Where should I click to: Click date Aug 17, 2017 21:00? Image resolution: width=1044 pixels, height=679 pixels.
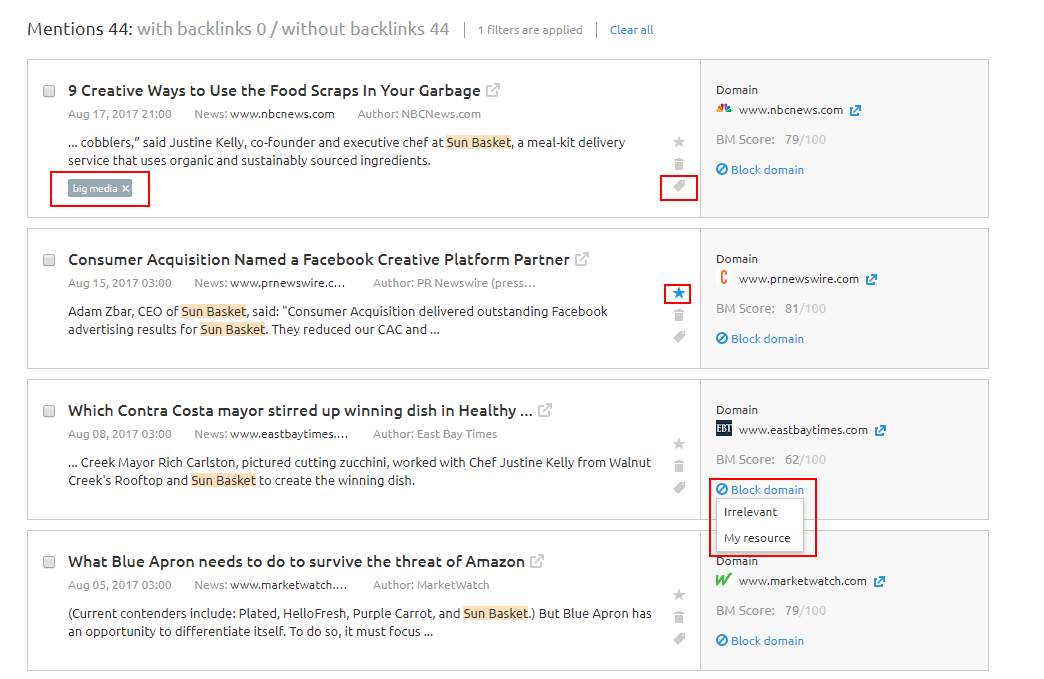[x=120, y=114]
